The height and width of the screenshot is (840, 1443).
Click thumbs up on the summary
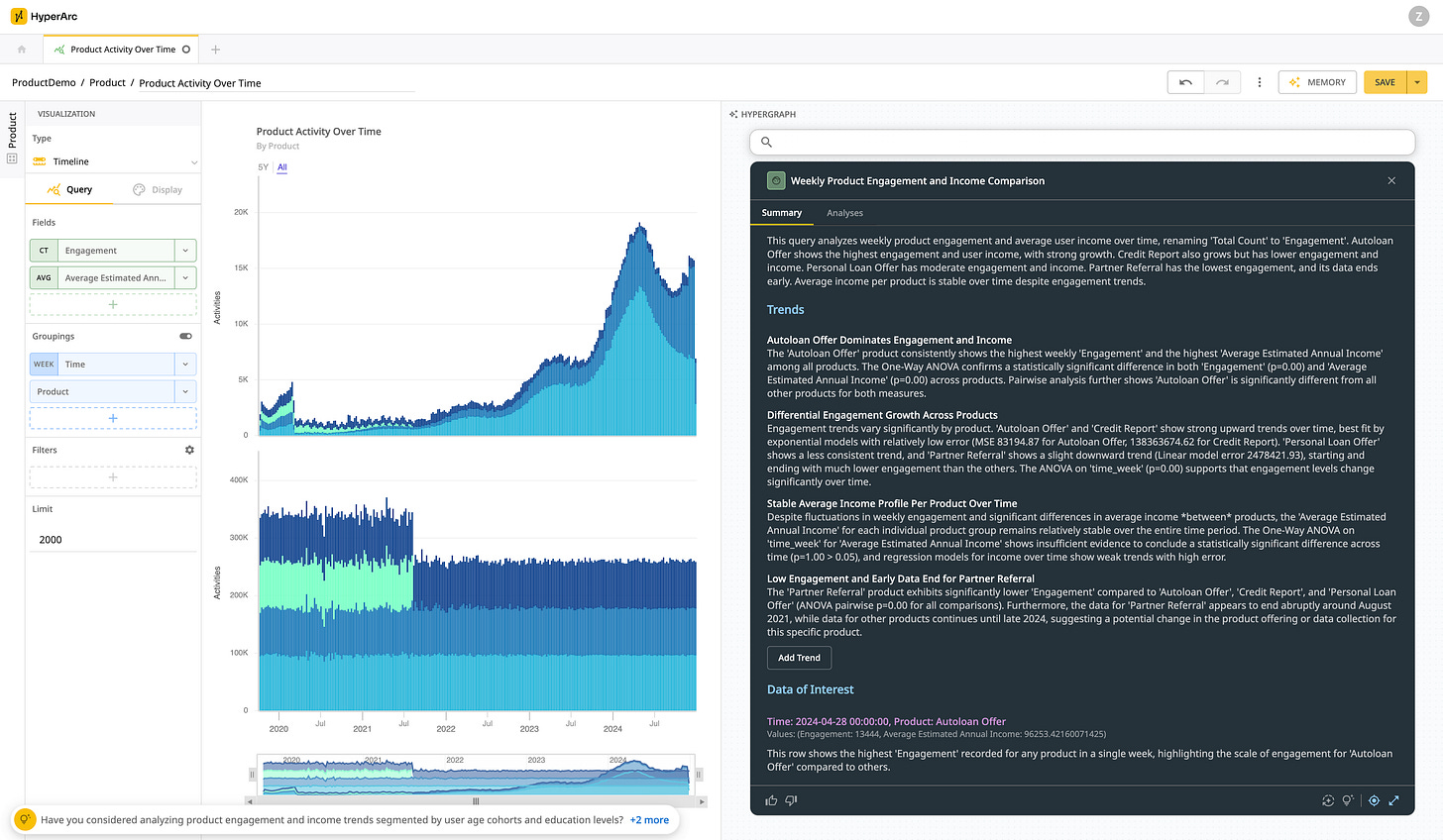[x=772, y=800]
